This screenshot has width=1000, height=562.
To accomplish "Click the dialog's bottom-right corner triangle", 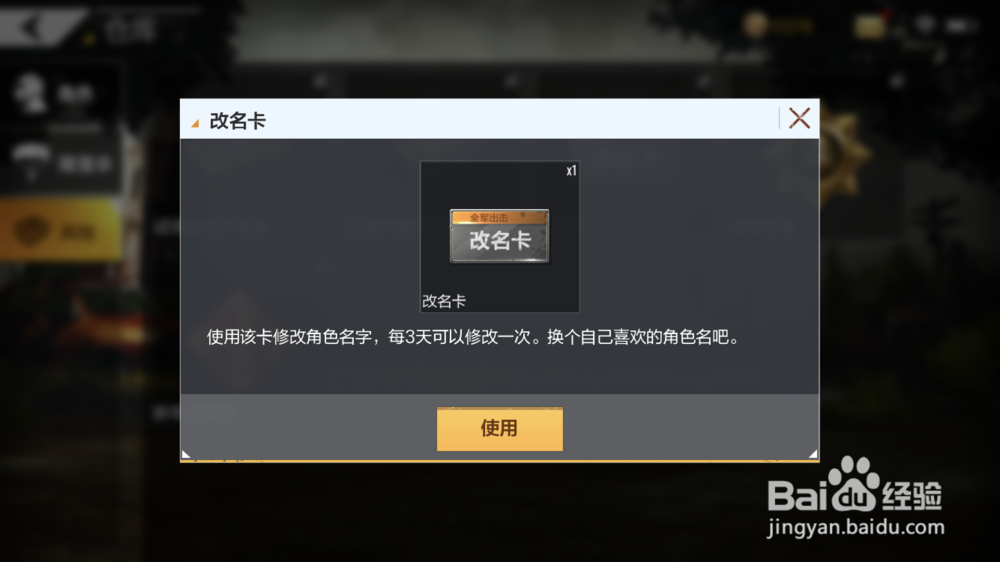I will [813, 454].
